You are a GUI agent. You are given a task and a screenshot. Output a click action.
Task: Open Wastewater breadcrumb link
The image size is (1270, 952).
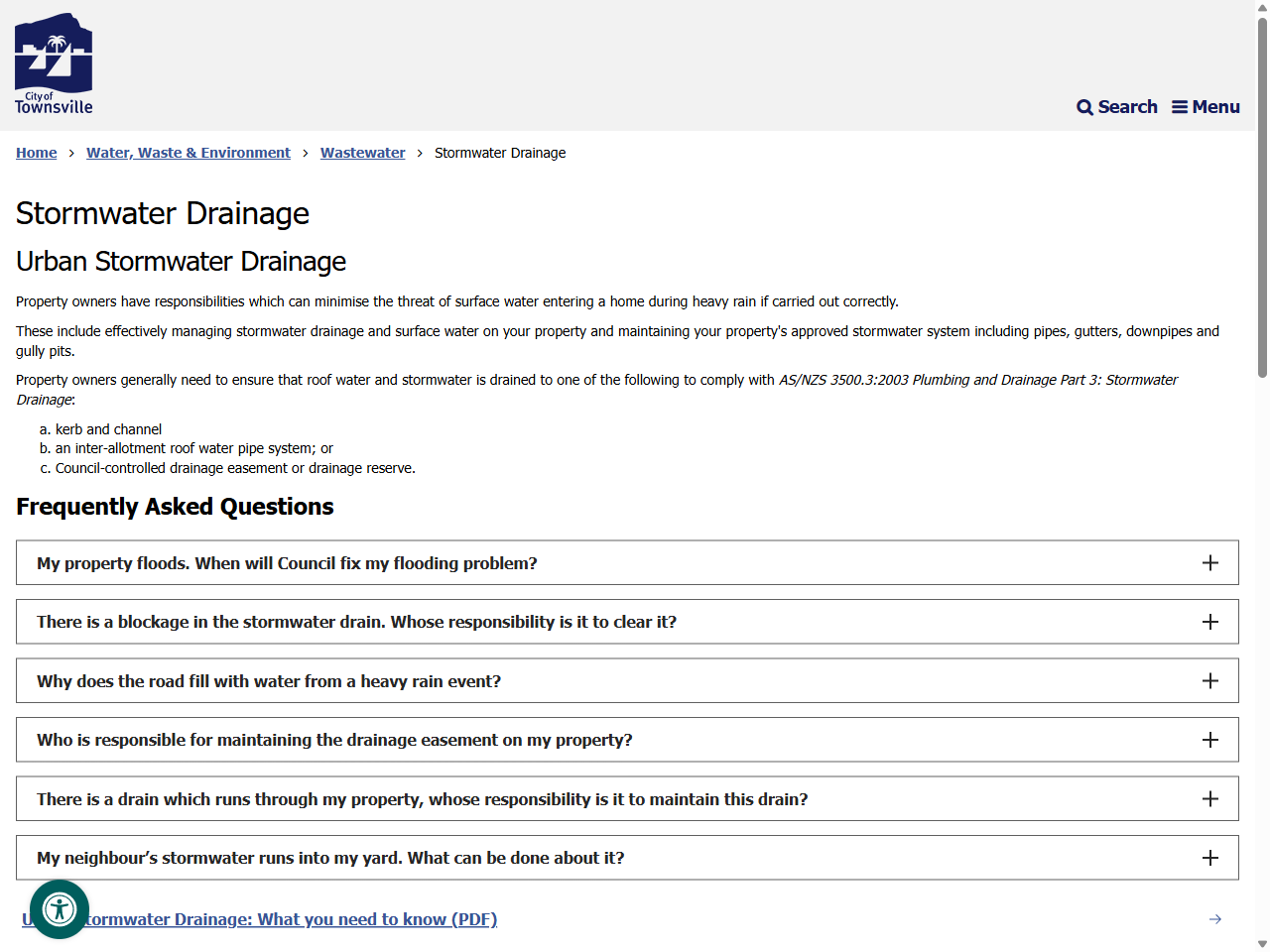coord(363,153)
